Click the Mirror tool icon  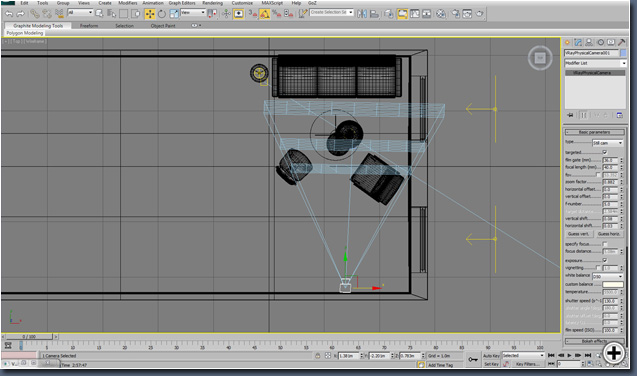coord(362,14)
